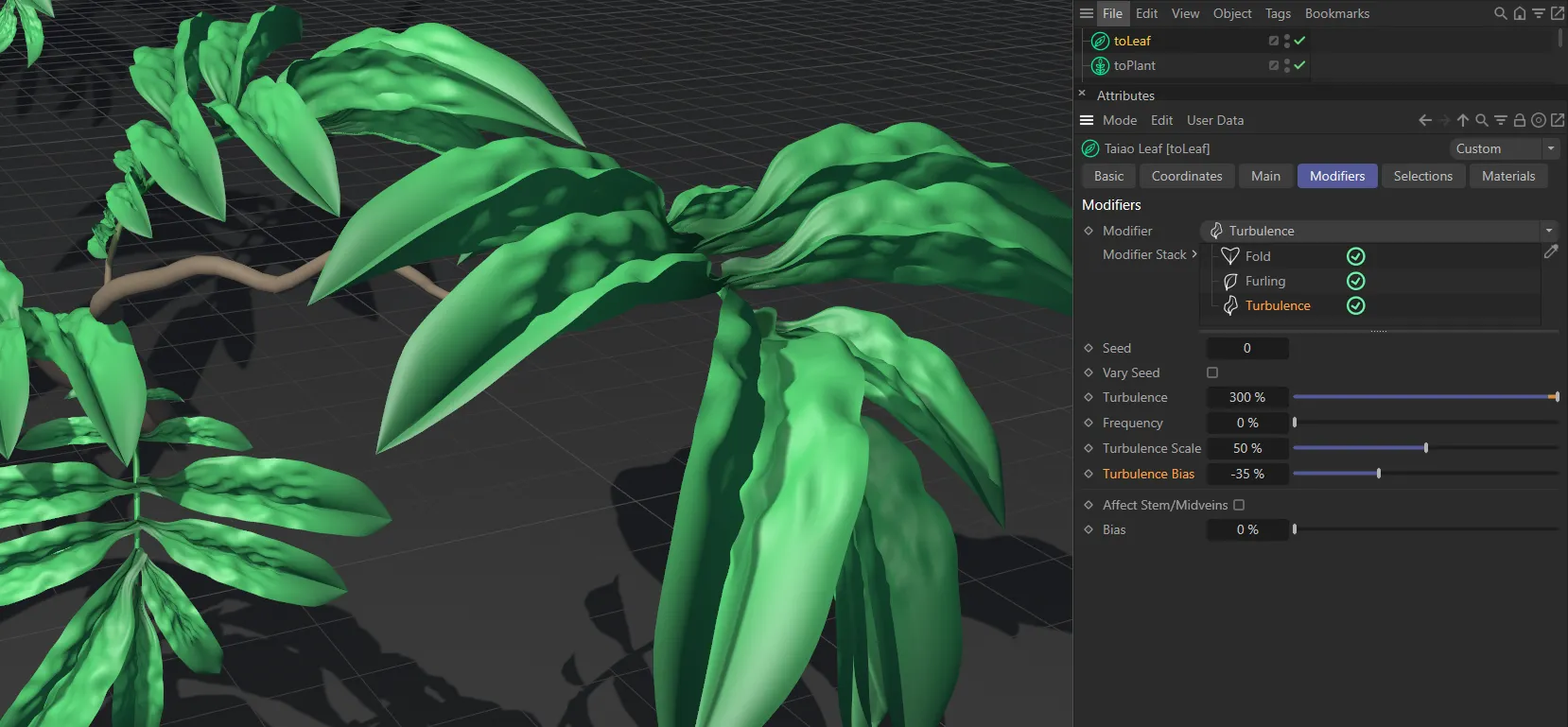Click the Seed value field
Viewport: 1568px width, 727px height.
1247,348
